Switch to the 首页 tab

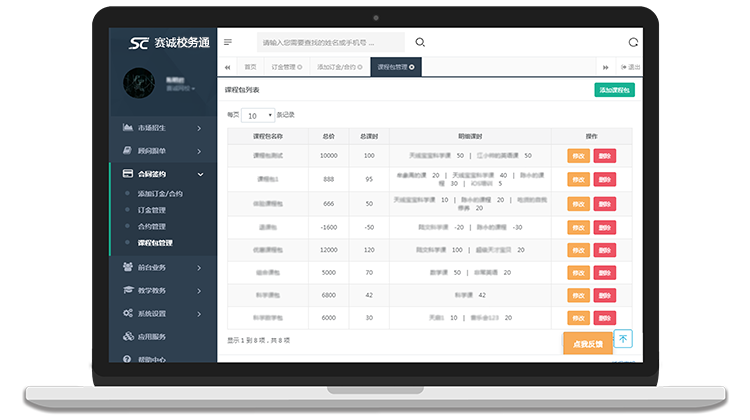(x=250, y=67)
